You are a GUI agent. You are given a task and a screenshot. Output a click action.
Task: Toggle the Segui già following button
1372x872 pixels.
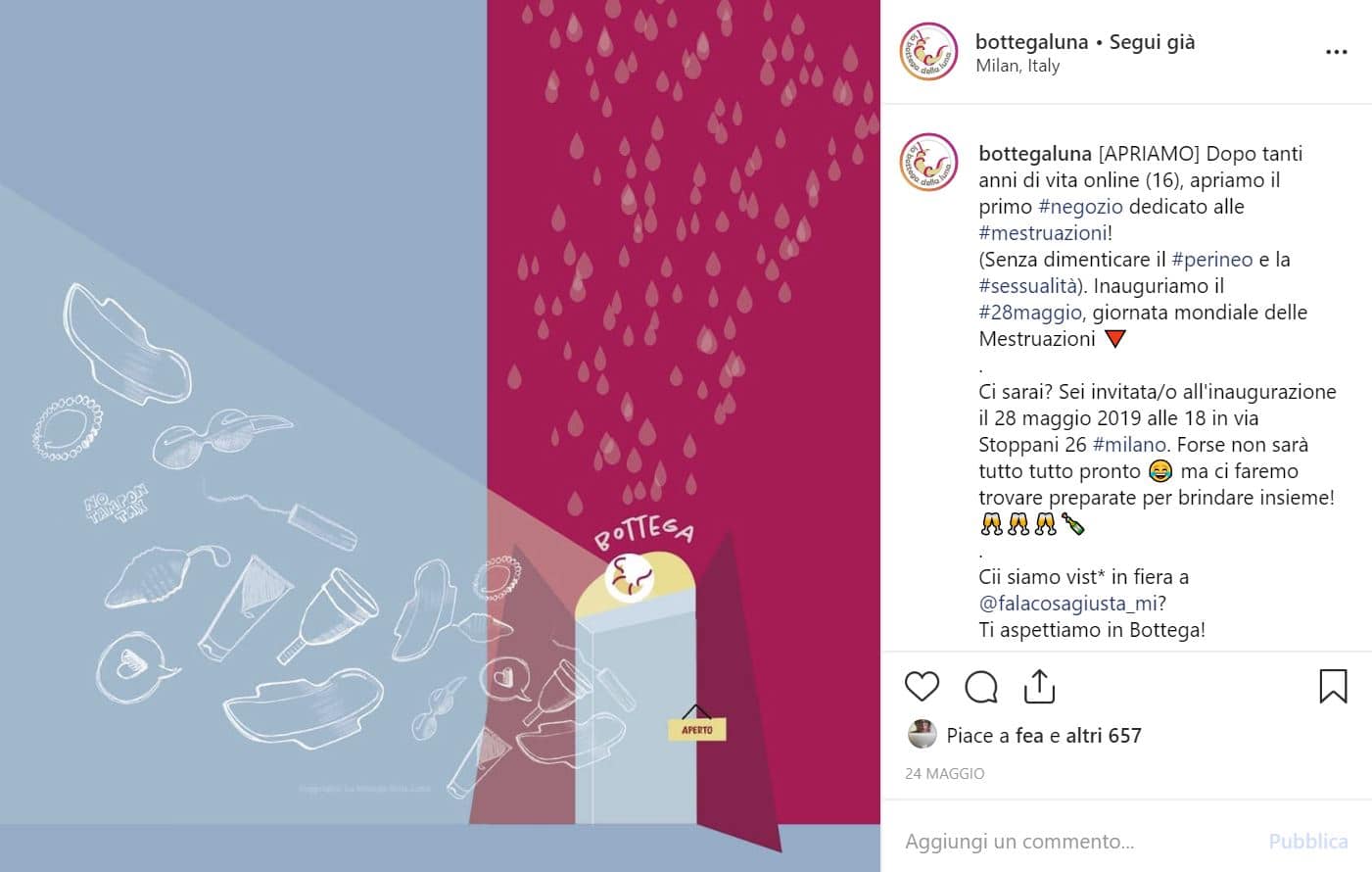coord(1152,41)
